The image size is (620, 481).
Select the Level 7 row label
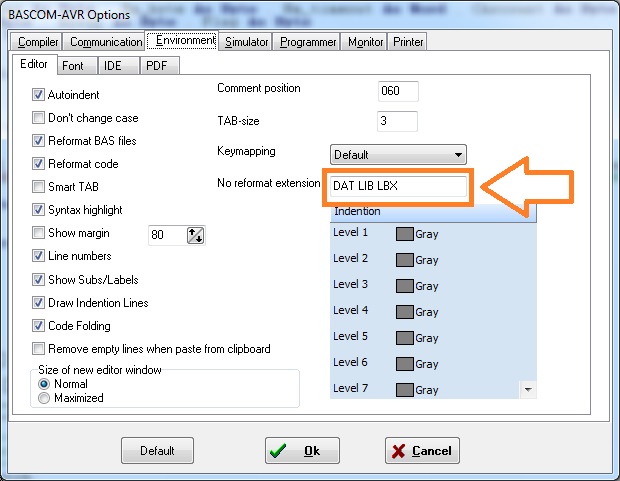pos(350,388)
